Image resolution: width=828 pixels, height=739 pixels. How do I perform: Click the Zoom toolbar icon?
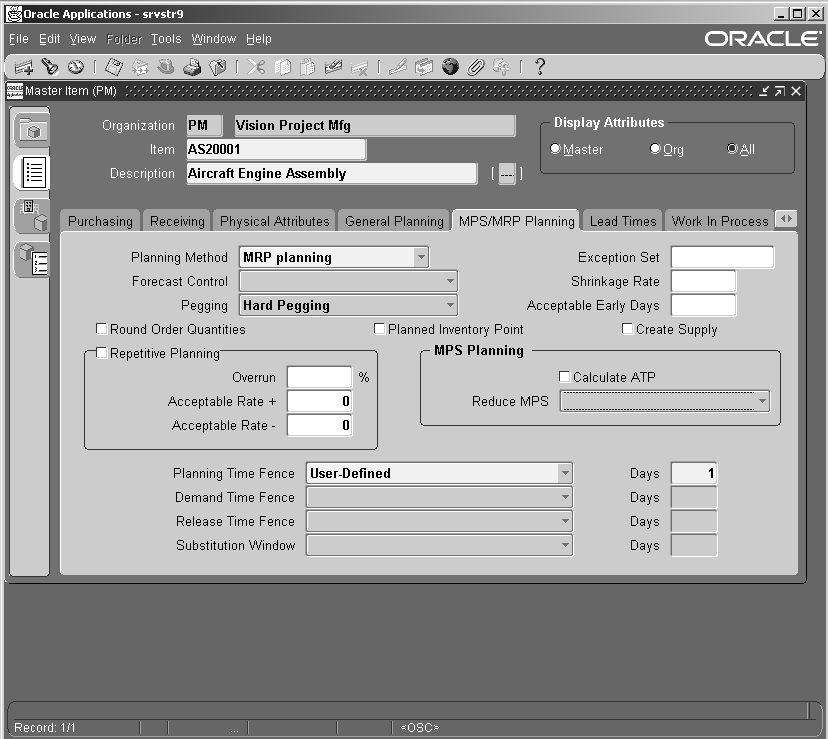(x=424, y=67)
